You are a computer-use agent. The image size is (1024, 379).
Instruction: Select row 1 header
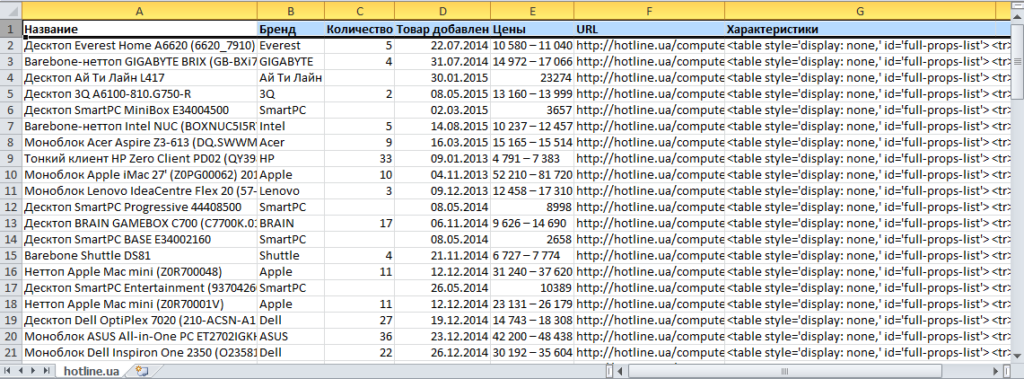pos(10,29)
